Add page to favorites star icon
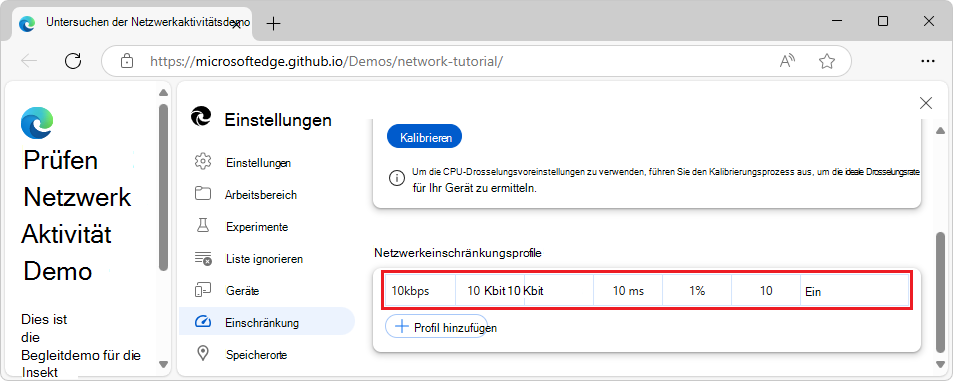The image size is (953, 381). [x=826, y=61]
